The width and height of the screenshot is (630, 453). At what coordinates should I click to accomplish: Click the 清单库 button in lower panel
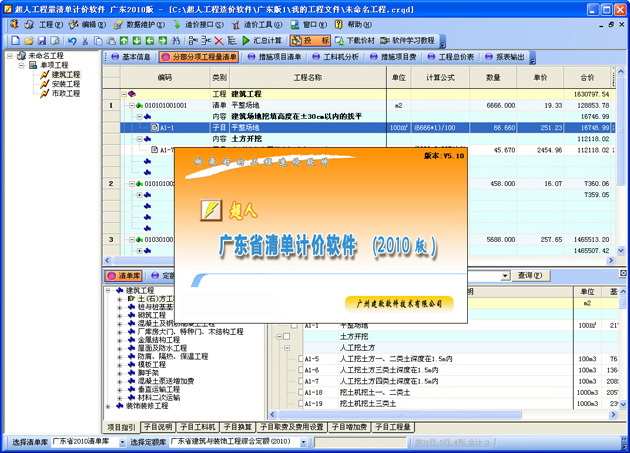(x=125, y=276)
